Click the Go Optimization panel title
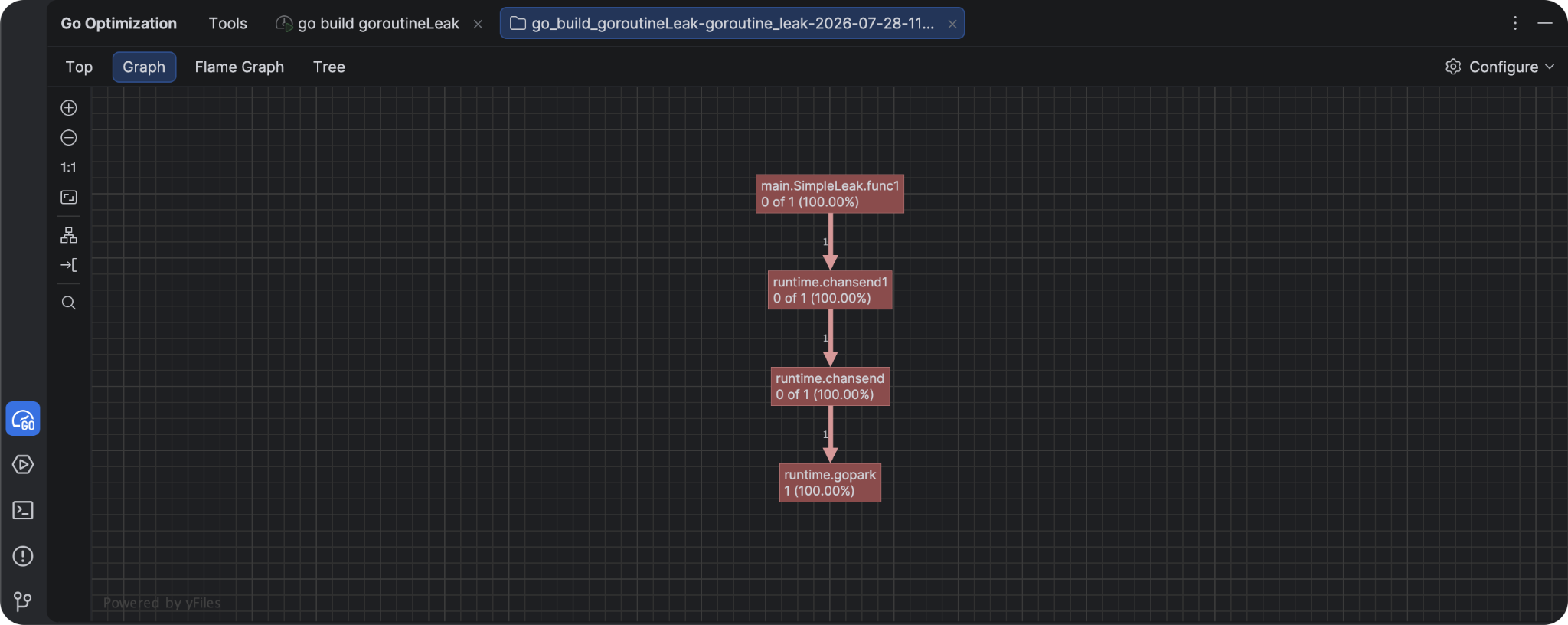 coord(119,23)
